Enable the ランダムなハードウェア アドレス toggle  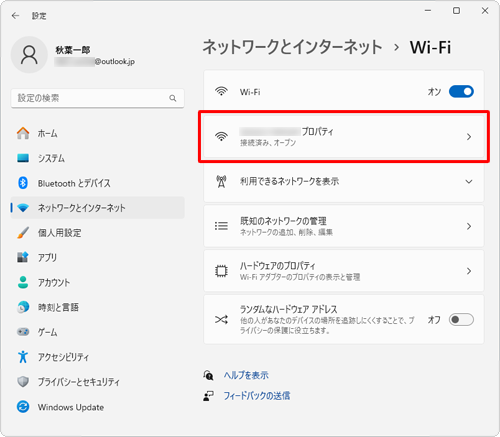pyautogui.click(x=461, y=320)
